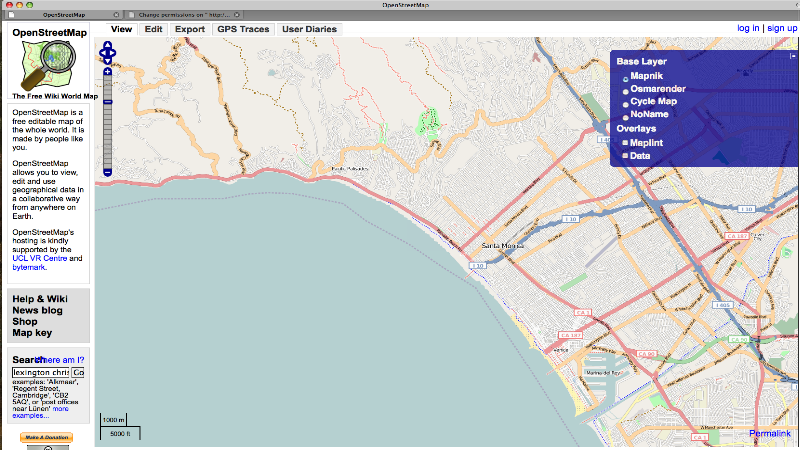
Task: Select the Cycle Map base layer
Action: tap(626, 103)
